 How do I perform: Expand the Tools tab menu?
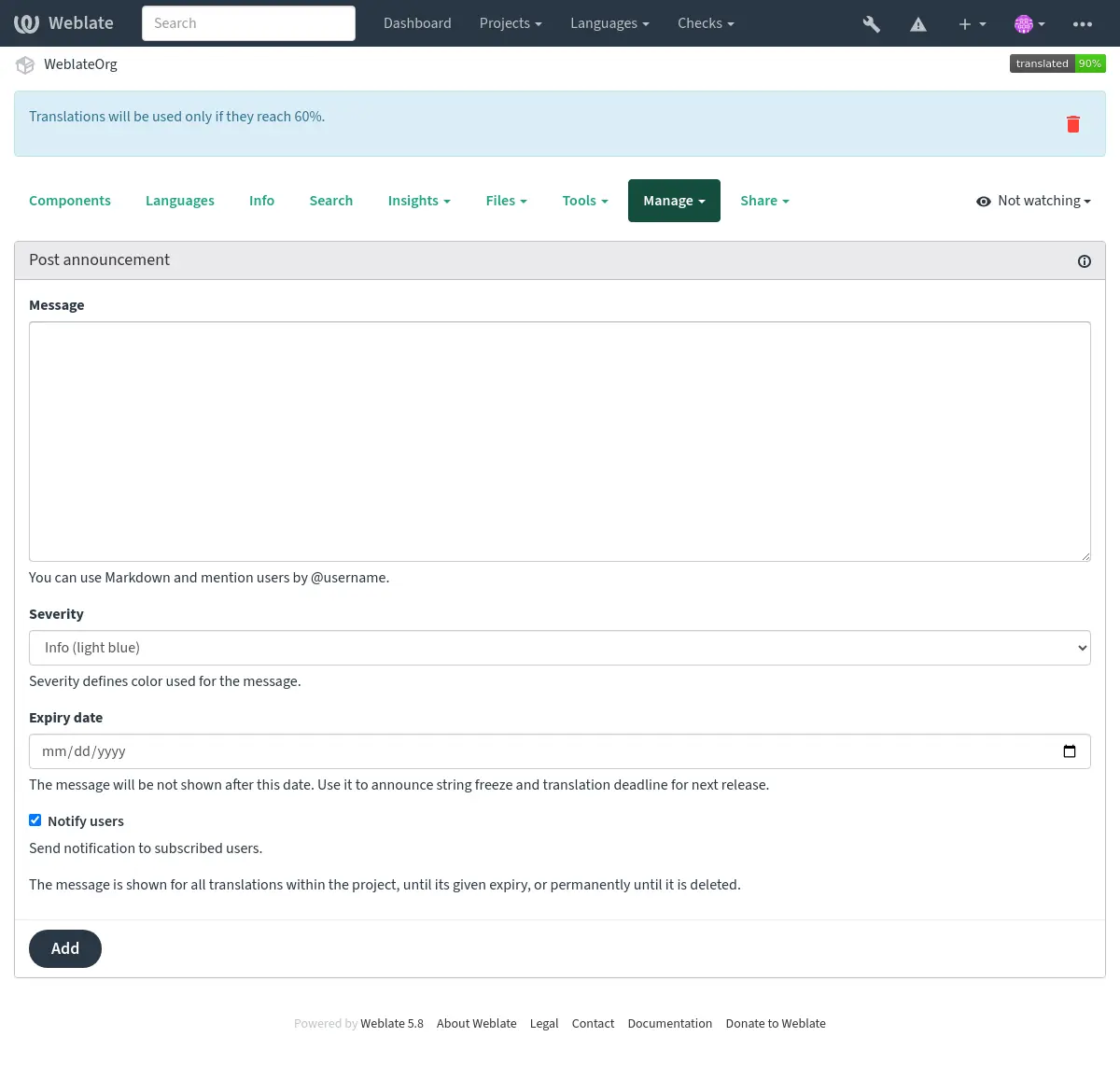click(x=585, y=201)
